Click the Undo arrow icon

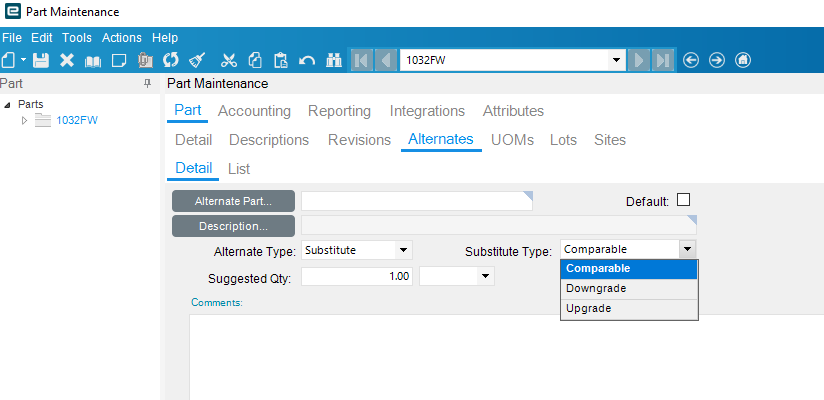(x=307, y=60)
